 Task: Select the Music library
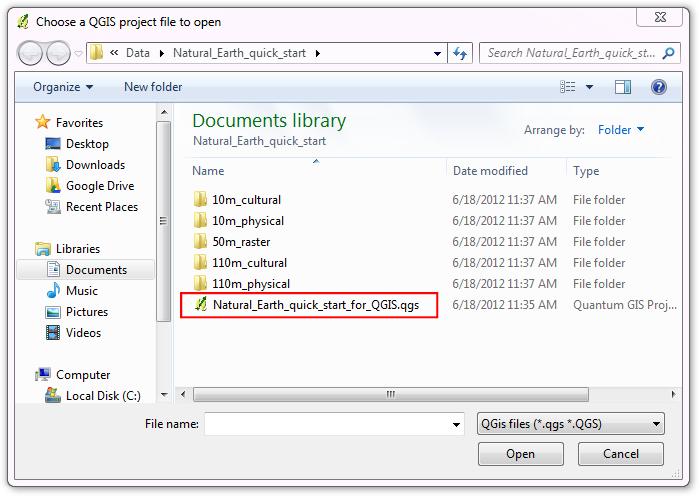tap(81, 291)
